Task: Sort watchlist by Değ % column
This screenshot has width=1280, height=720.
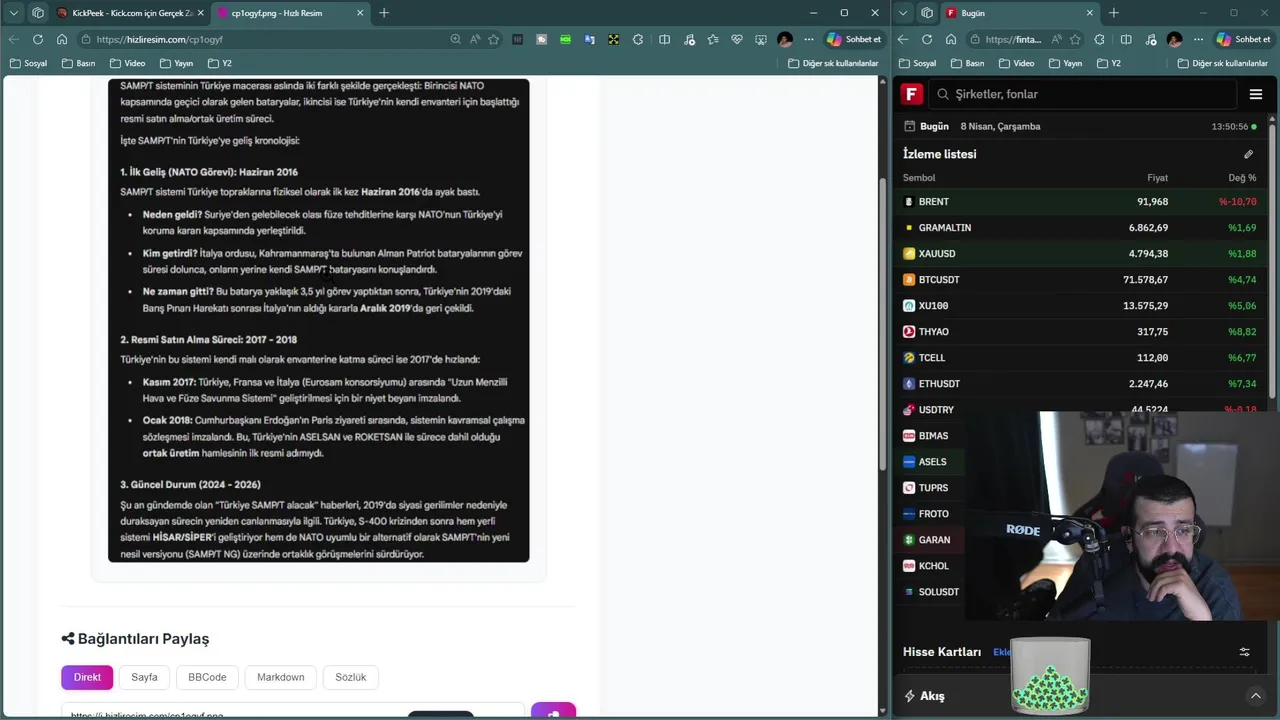Action: coord(1242,178)
